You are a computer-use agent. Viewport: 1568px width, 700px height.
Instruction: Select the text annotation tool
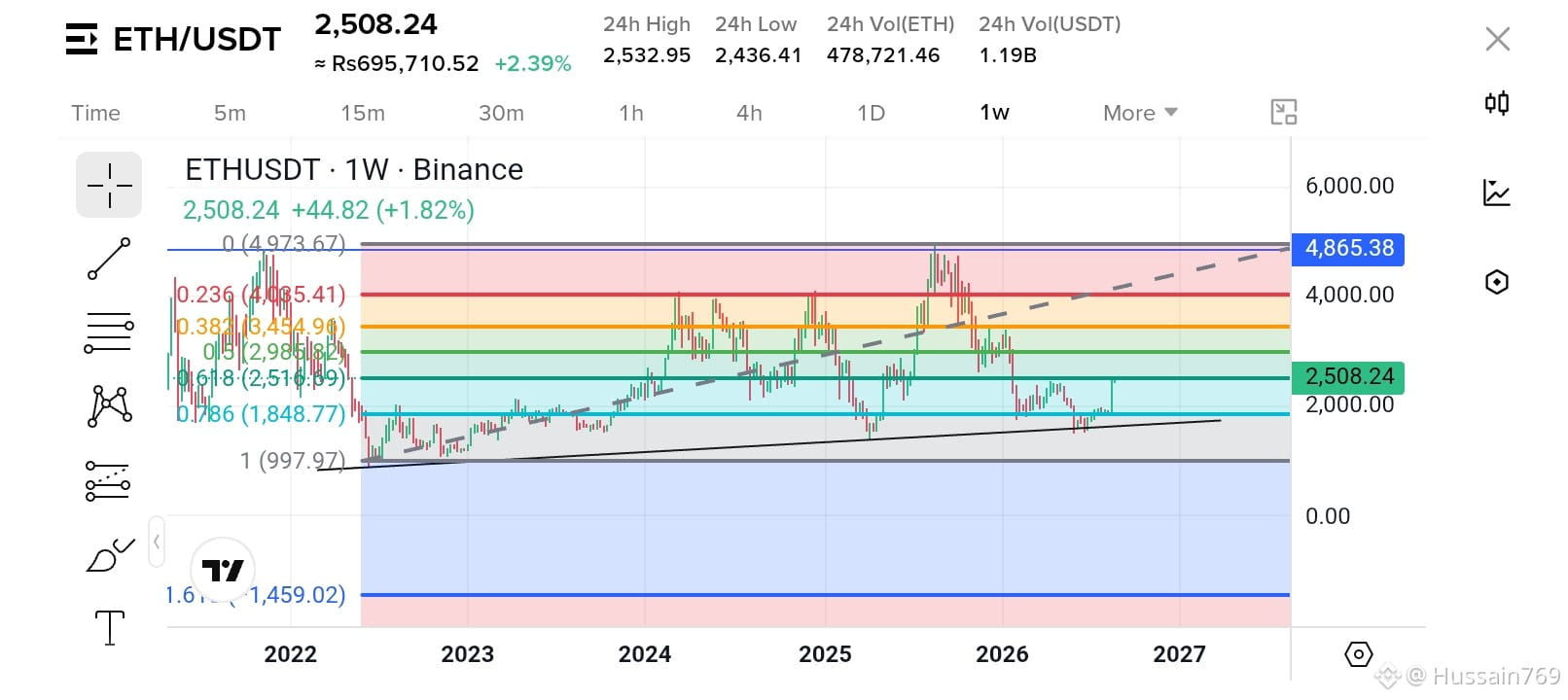pos(110,628)
